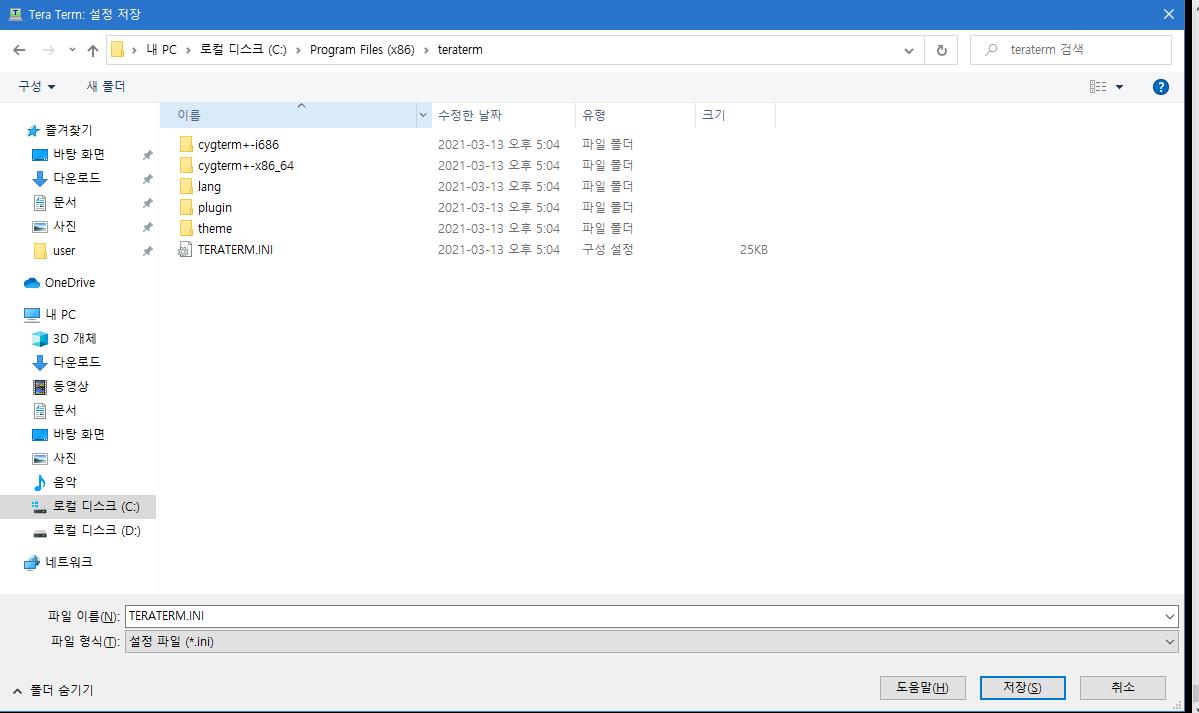This screenshot has width=1199, height=713.
Task: Create new folder with 새 폴더
Action: 106,86
